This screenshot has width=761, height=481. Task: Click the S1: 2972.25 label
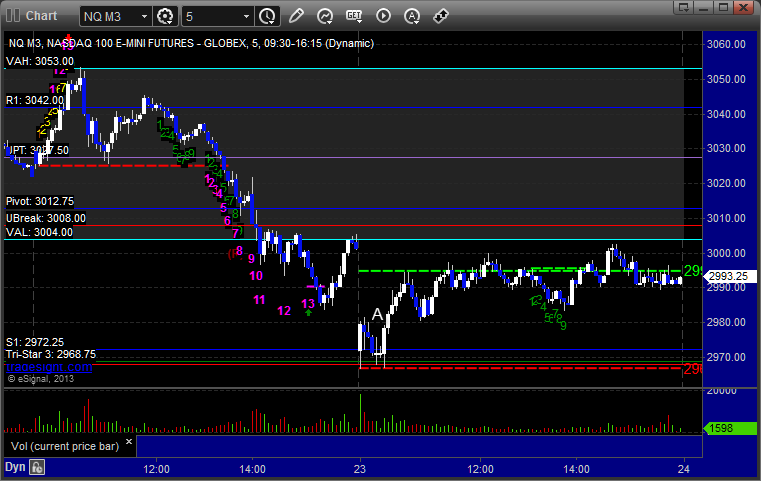click(x=34, y=342)
